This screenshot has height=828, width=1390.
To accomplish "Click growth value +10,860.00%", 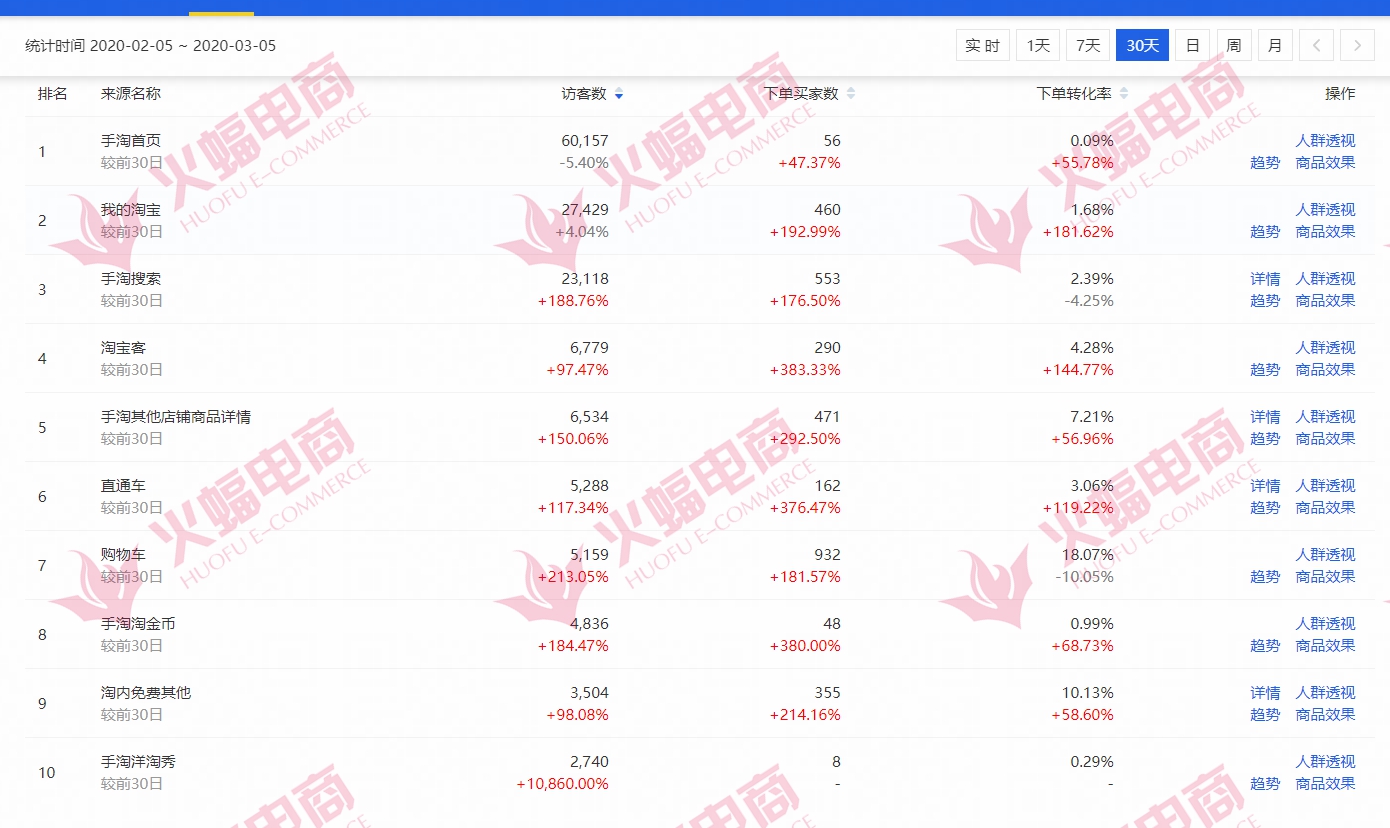I will [562, 784].
